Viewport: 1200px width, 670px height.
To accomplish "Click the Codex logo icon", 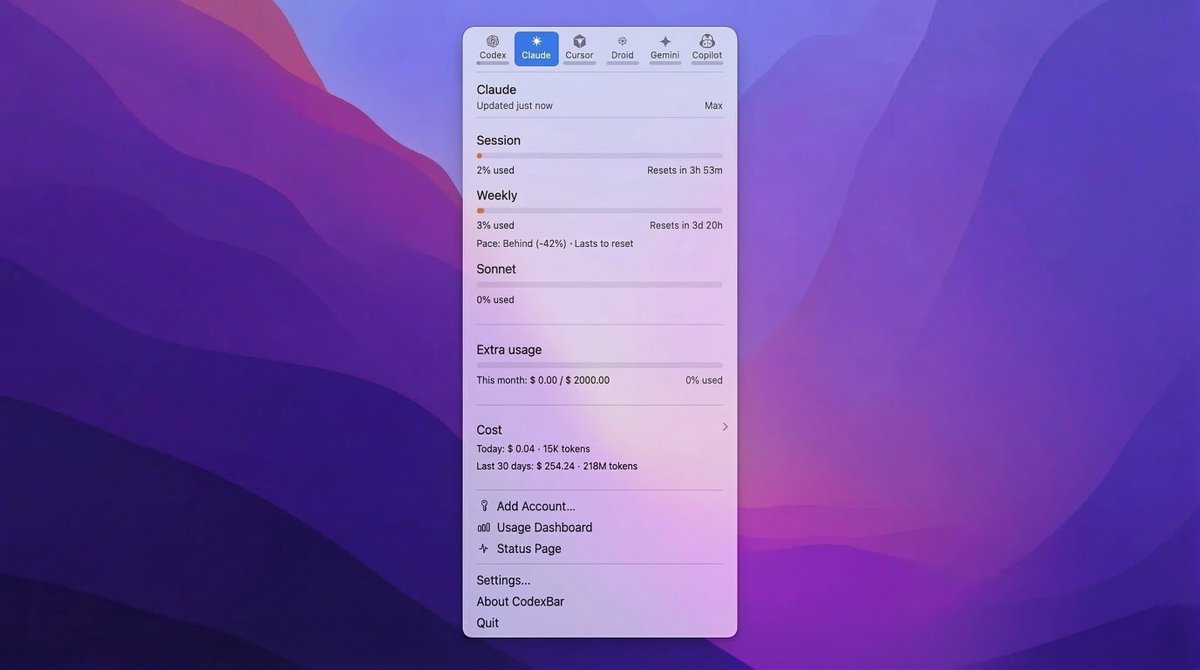I will pyautogui.click(x=493, y=41).
